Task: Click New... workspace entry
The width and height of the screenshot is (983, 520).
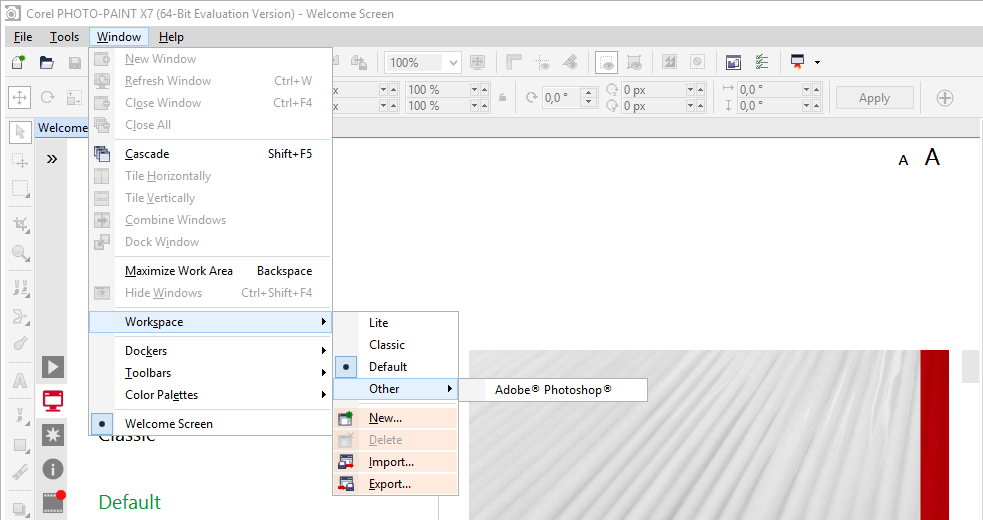Action: tap(396, 418)
